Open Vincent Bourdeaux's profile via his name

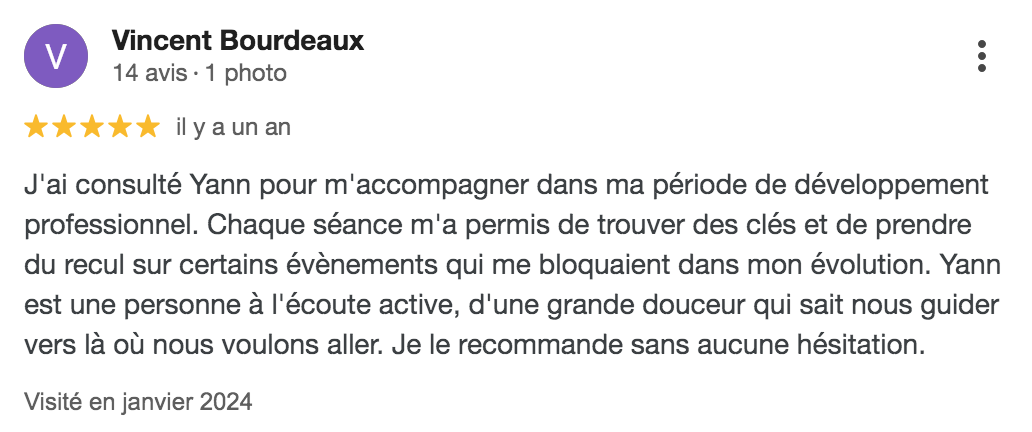tap(238, 41)
